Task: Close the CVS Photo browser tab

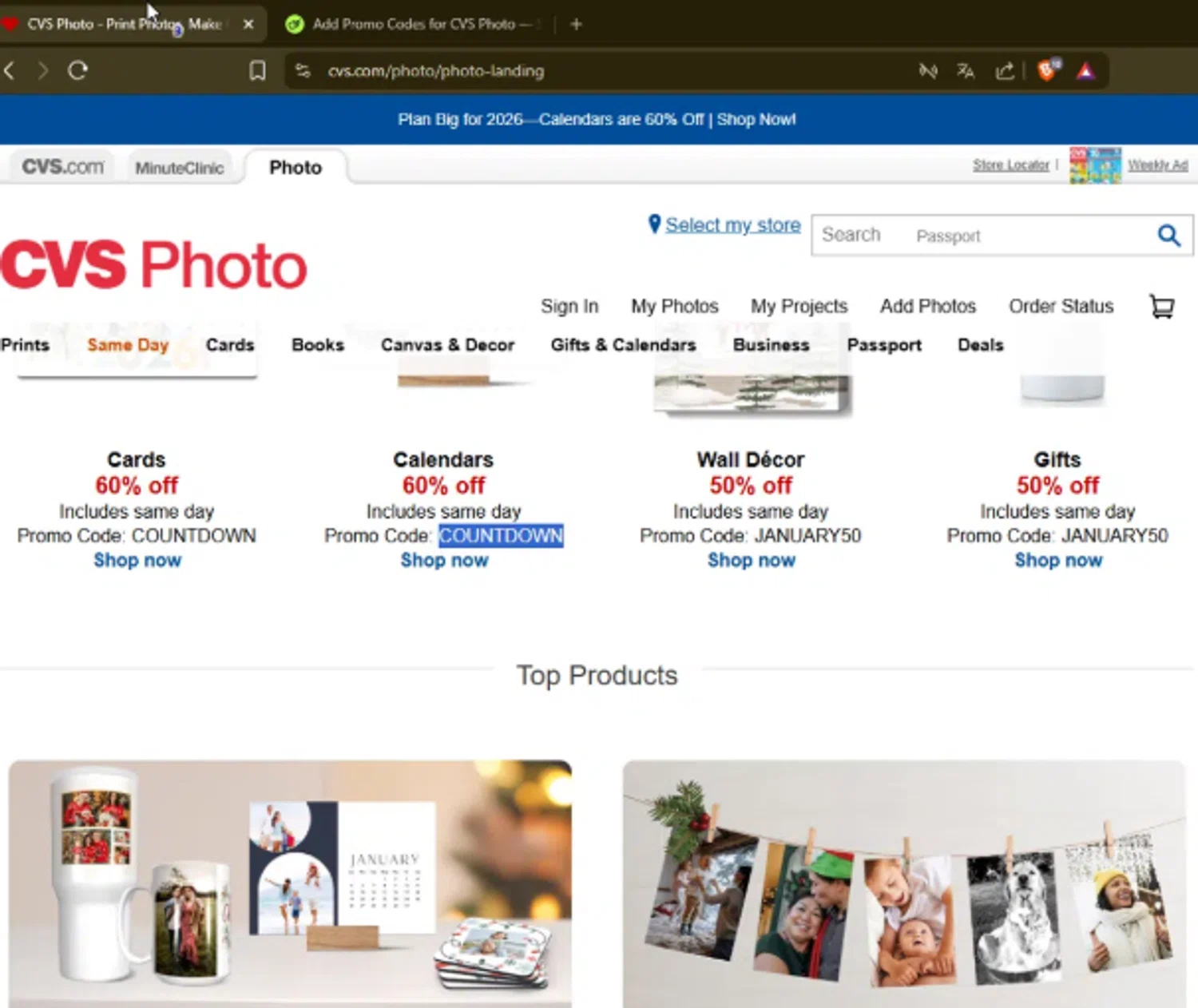Action: tap(248, 24)
